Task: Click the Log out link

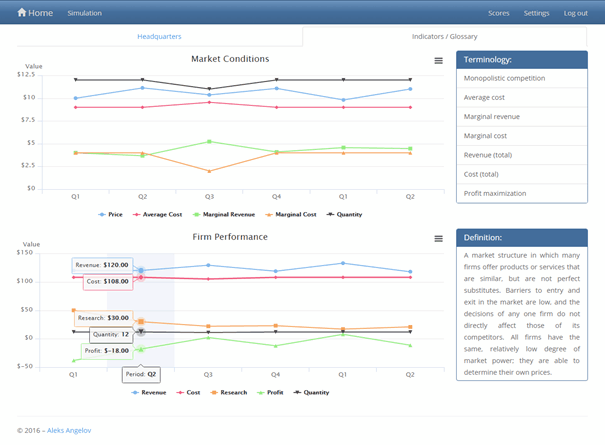Action: coord(575,13)
